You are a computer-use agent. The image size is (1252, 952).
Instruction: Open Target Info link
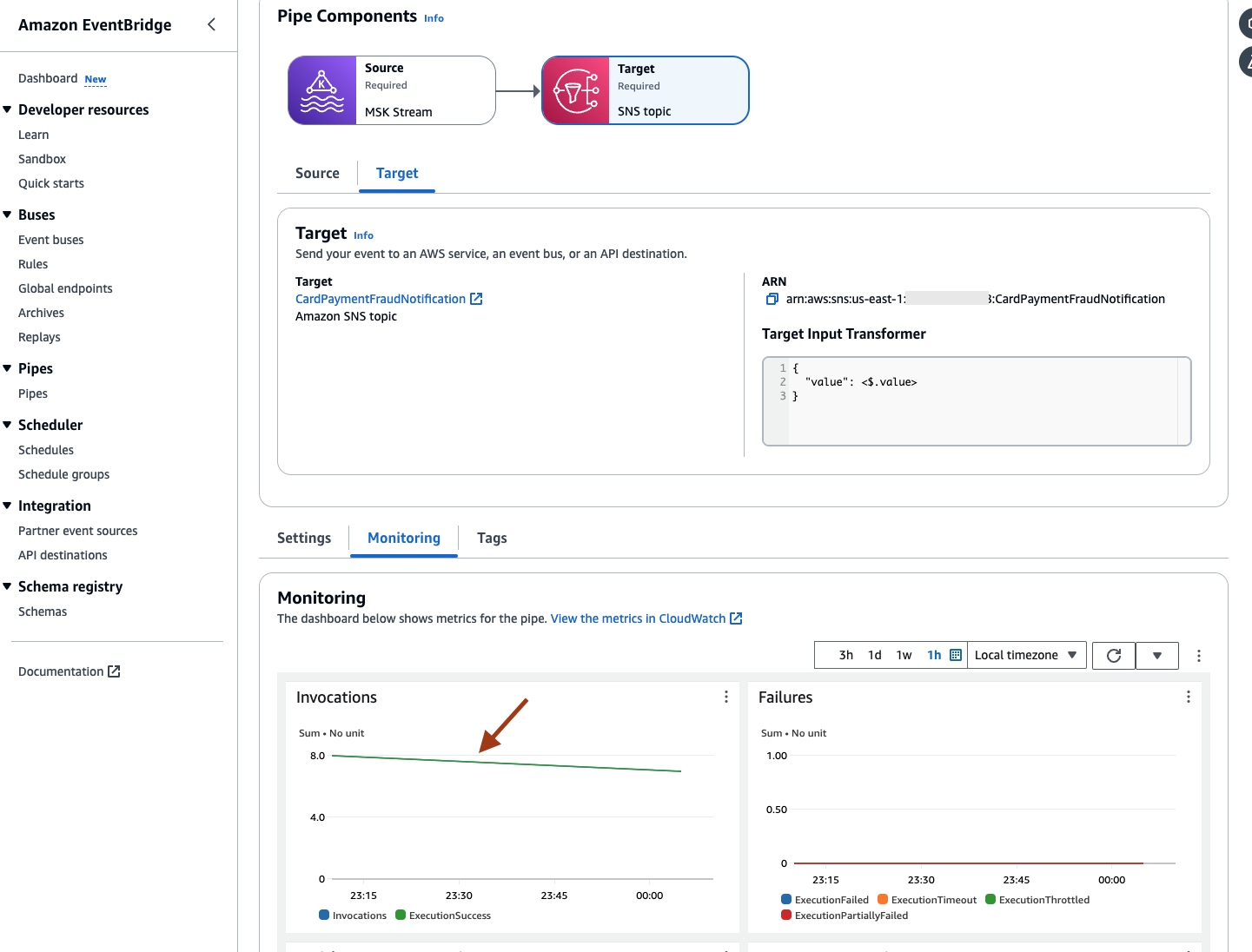click(363, 235)
